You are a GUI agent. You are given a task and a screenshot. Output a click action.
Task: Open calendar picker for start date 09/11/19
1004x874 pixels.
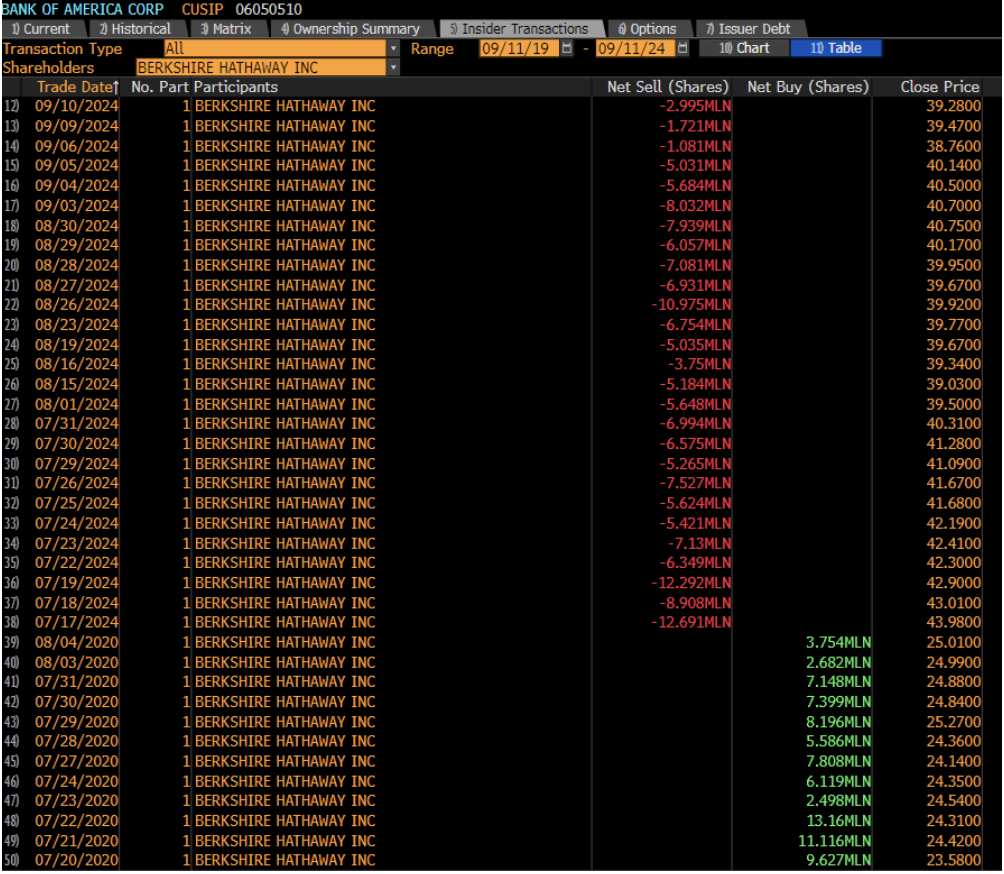point(567,49)
